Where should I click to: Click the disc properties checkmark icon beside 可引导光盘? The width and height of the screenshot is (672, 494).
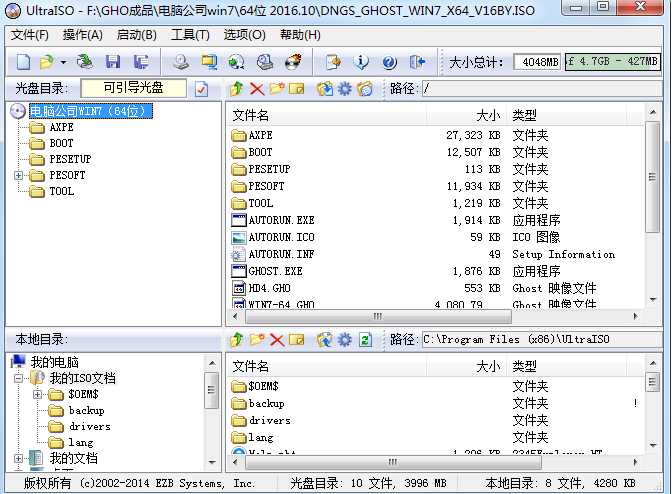tap(201, 89)
